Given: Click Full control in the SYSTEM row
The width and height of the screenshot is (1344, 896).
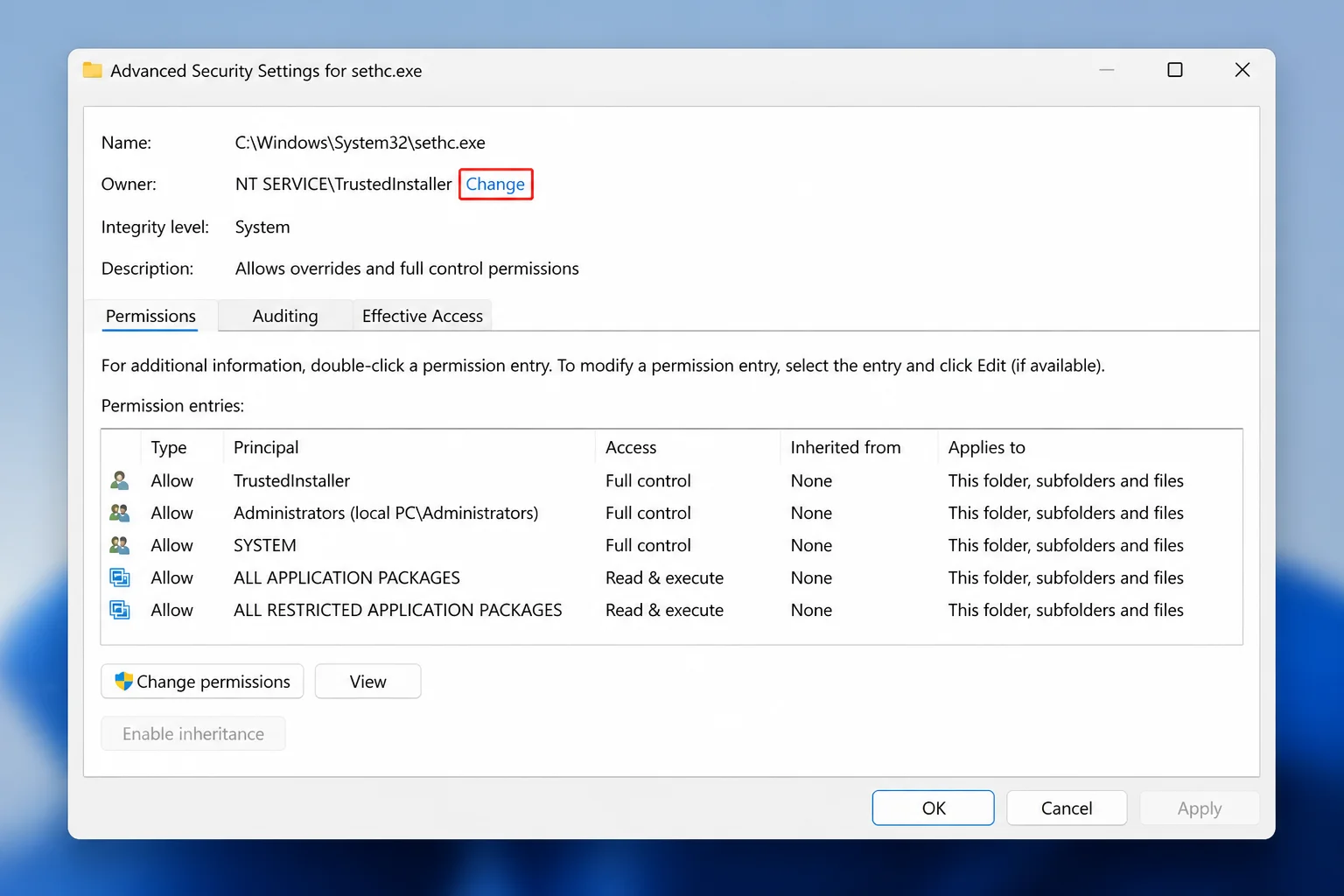Looking at the screenshot, I should (648, 545).
